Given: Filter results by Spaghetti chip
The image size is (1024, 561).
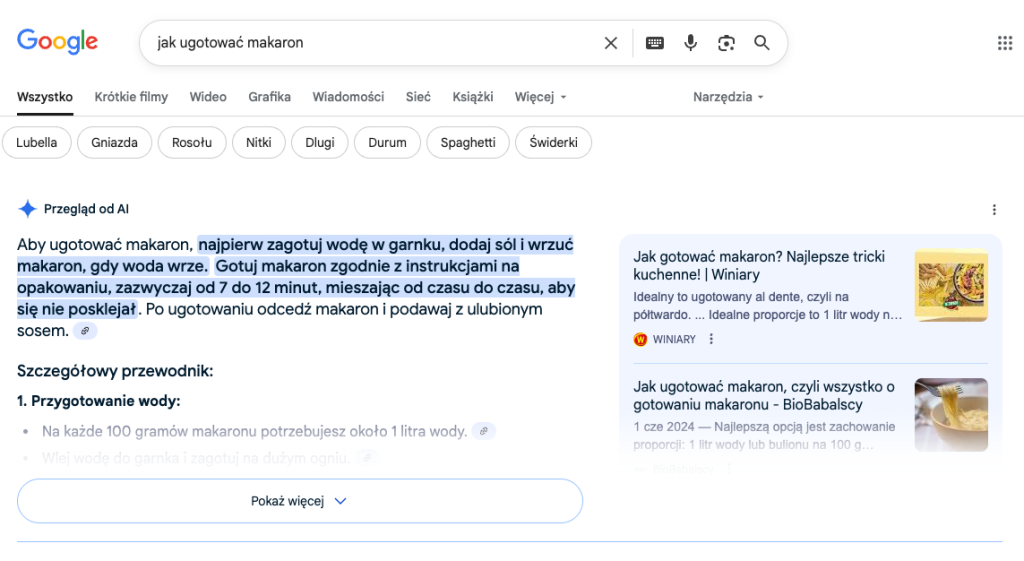Looking at the screenshot, I should [x=468, y=142].
